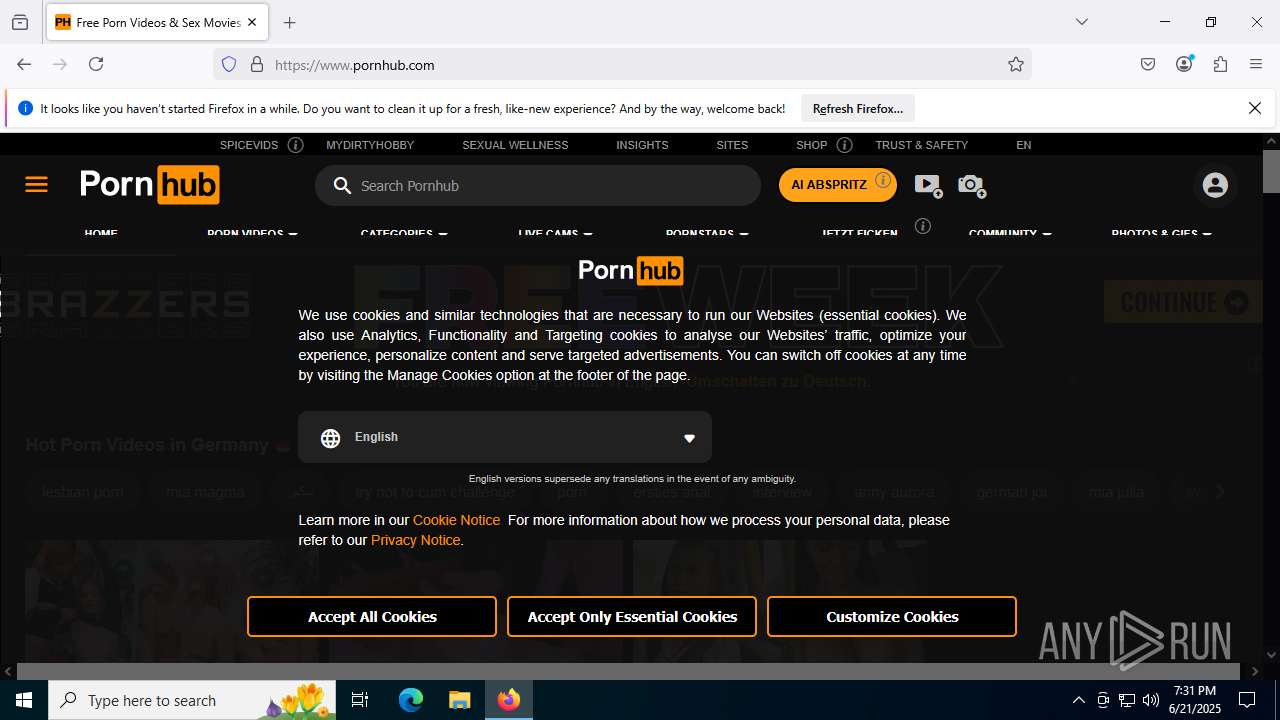
Task: Click Accept Only Essential Cookies
Action: (x=632, y=617)
